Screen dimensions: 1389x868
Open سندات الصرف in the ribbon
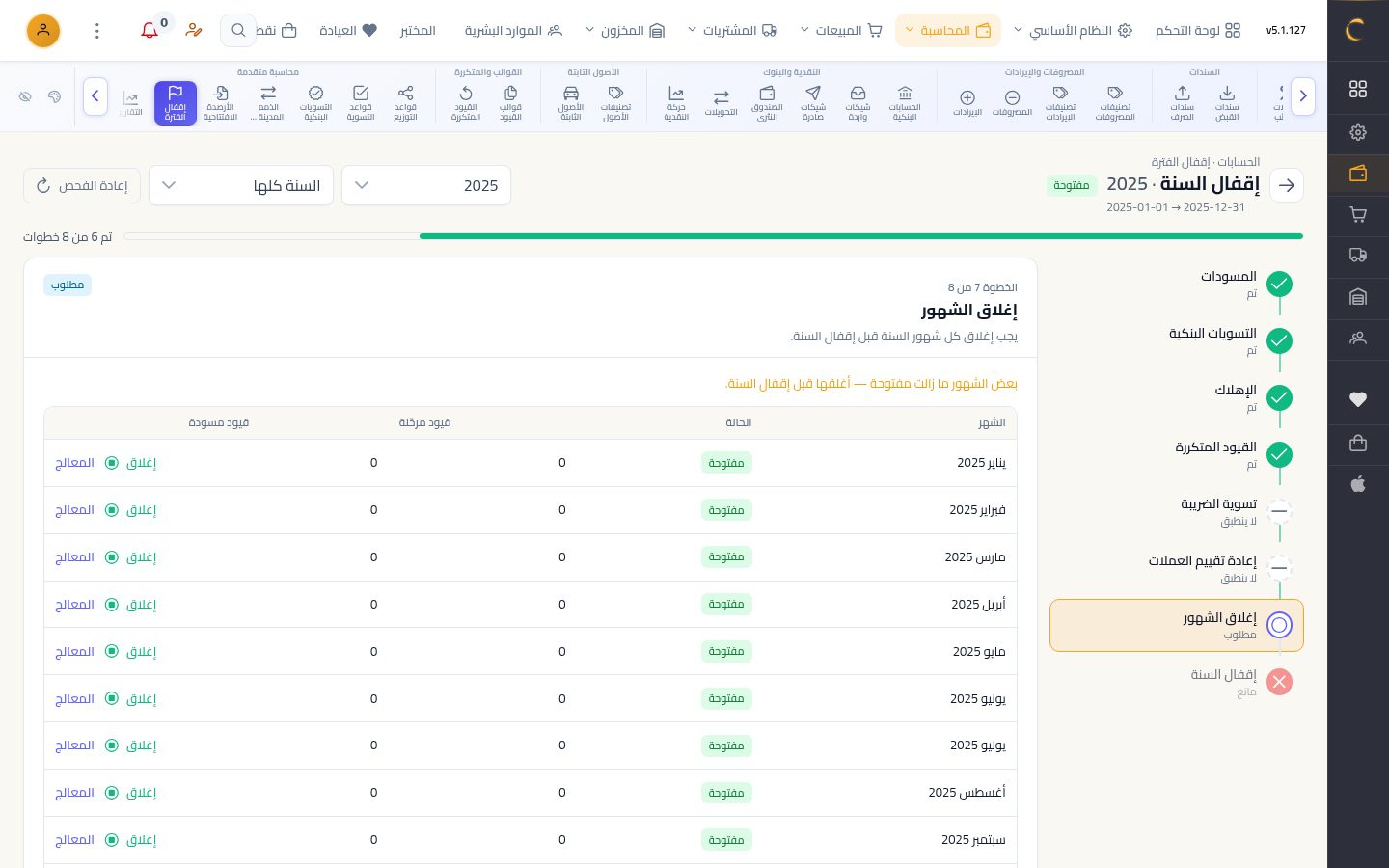pos(1182,103)
